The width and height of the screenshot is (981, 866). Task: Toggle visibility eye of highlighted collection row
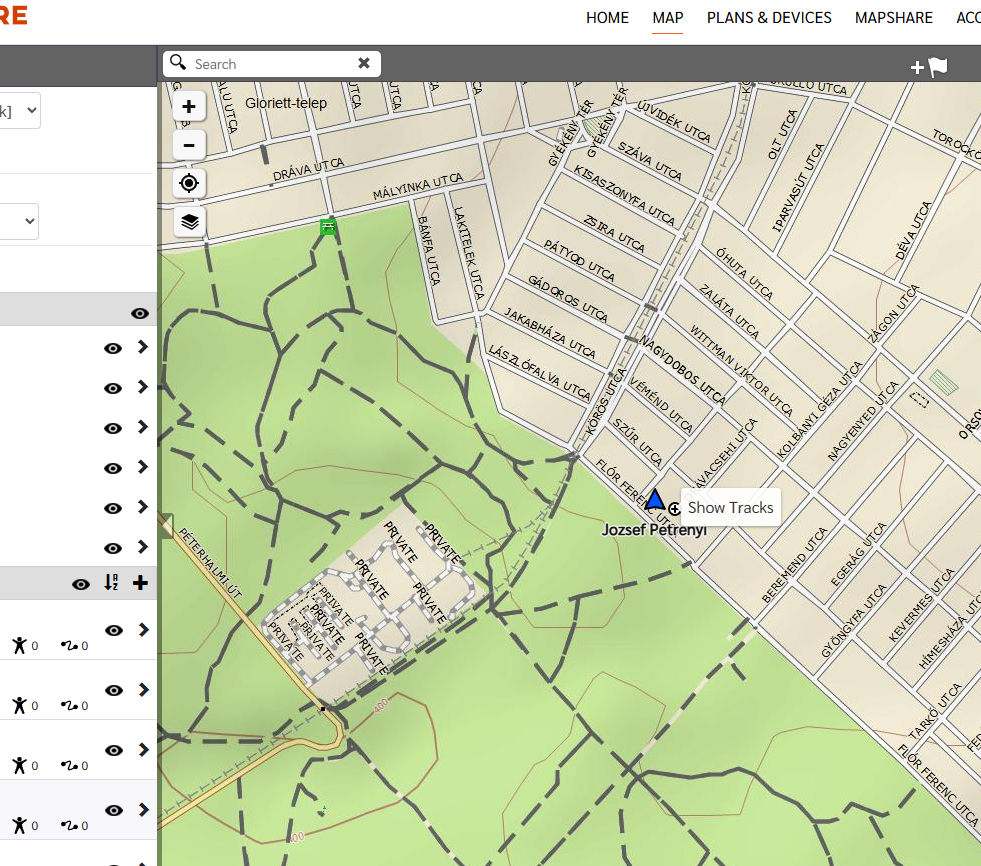114,810
